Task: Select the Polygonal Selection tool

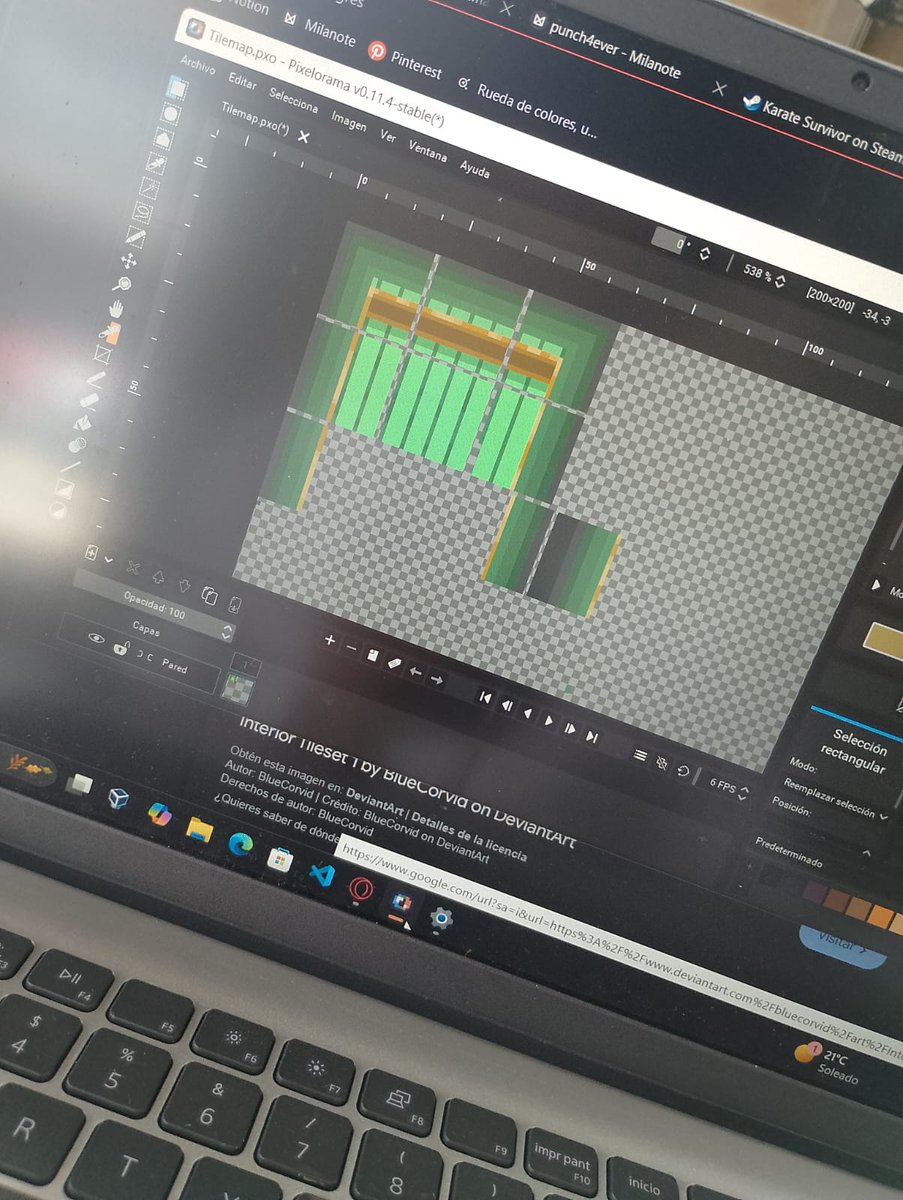Action: coord(164,137)
